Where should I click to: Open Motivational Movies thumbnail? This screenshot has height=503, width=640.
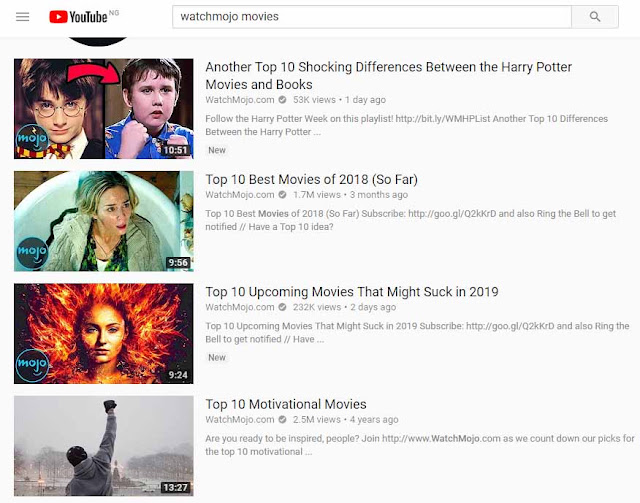coord(104,446)
